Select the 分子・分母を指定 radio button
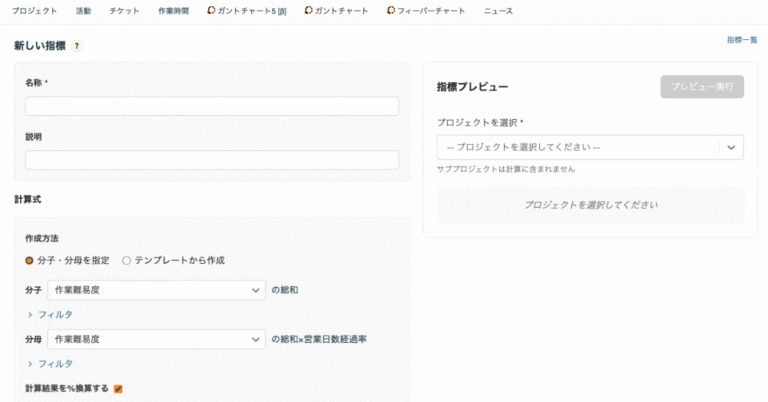This screenshot has height=402, width=768. click(30, 260)
